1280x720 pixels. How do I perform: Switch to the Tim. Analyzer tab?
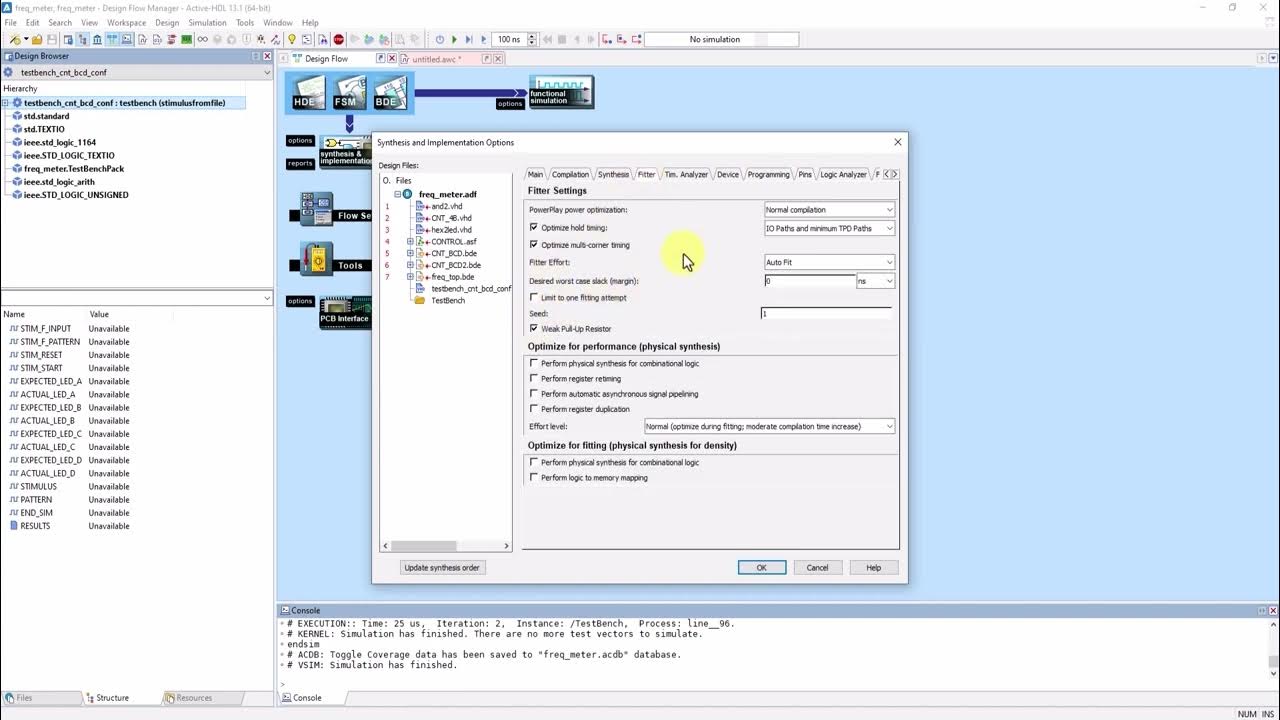686,174
